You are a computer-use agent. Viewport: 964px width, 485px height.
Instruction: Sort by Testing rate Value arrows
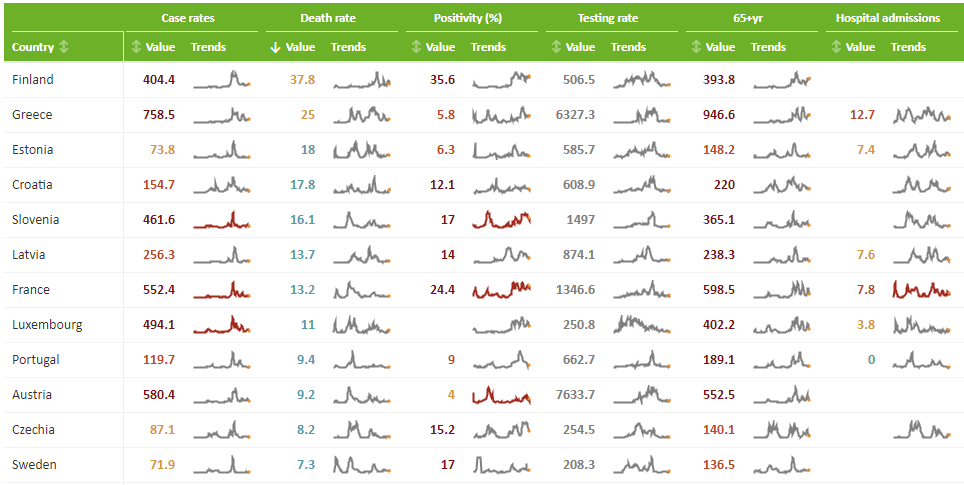pyautogui.click(x=556, y=47)
